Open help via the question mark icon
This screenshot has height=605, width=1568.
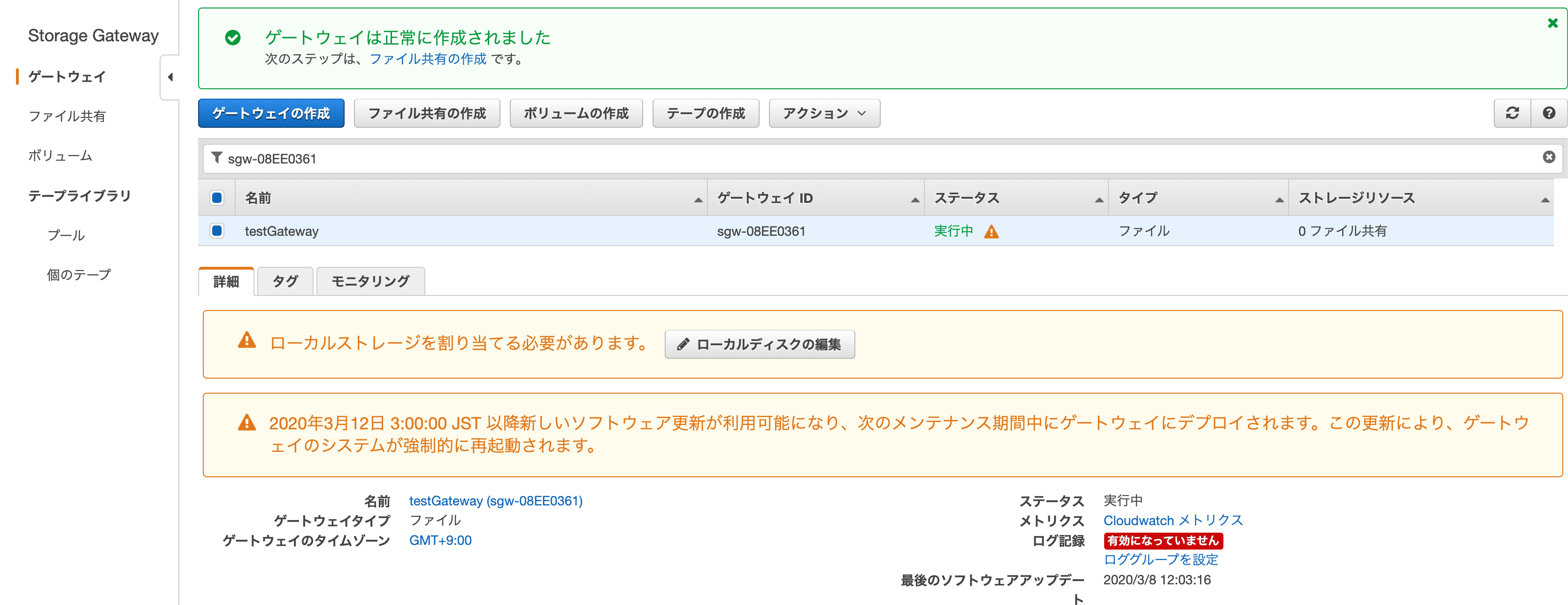pos(1549,113)
